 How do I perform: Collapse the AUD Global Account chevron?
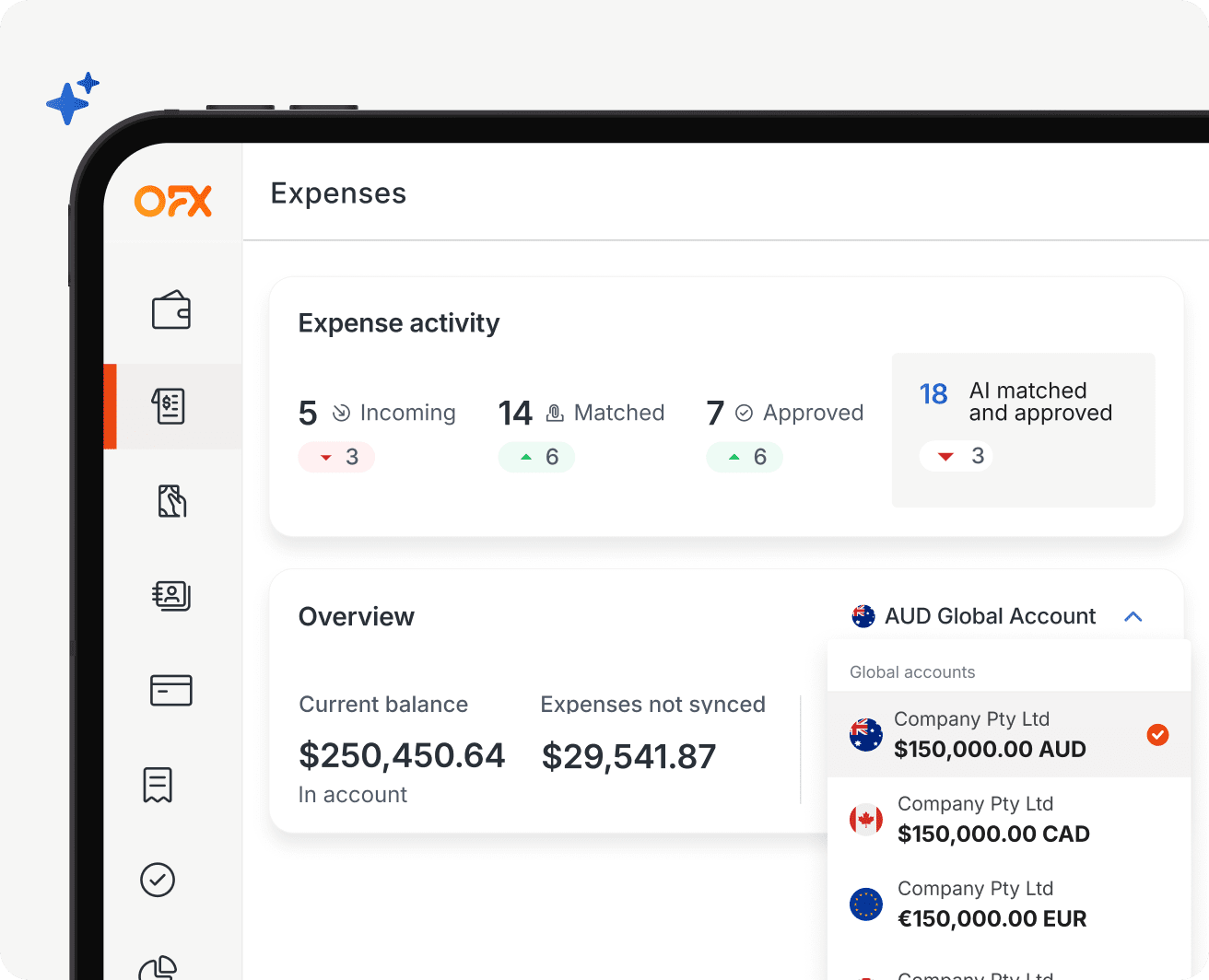tap(1133, 616)
